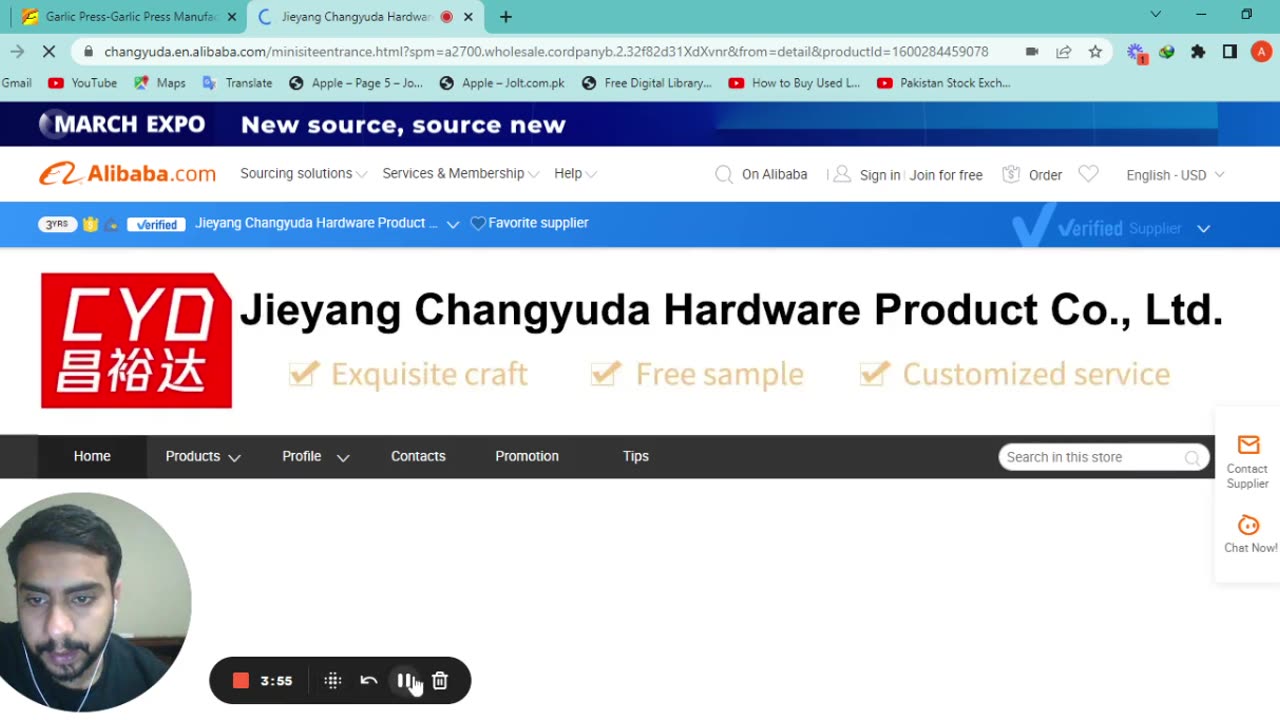Open the camera permission icon in address bar

click(1032, 51)
